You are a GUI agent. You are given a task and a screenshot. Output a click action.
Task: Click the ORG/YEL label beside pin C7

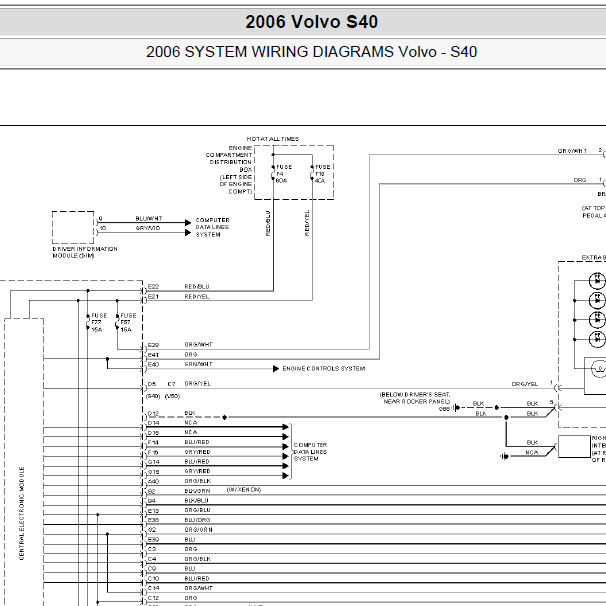click(x=197, y=384)
